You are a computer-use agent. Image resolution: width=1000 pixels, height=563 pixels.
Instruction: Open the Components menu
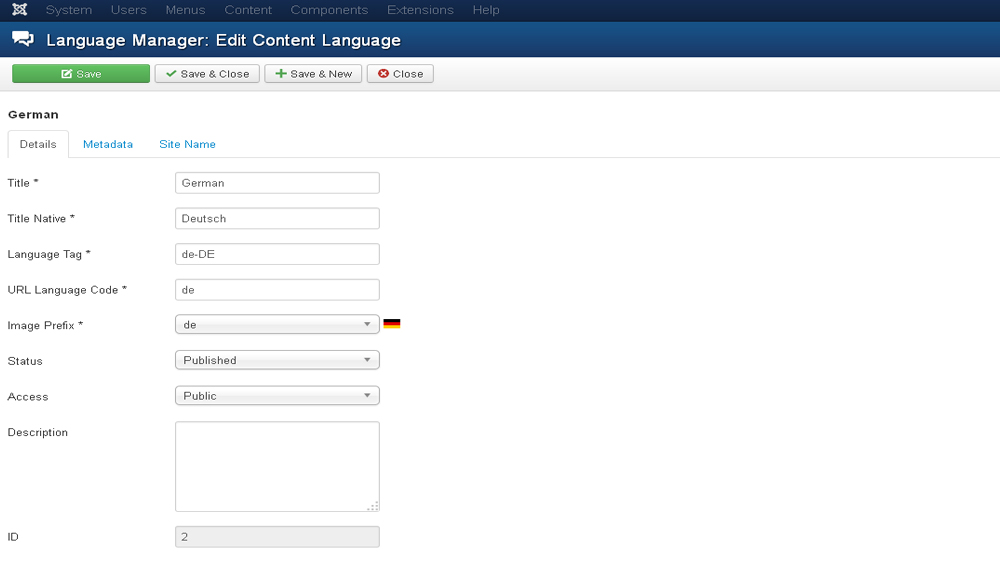(x=329, y=10)
